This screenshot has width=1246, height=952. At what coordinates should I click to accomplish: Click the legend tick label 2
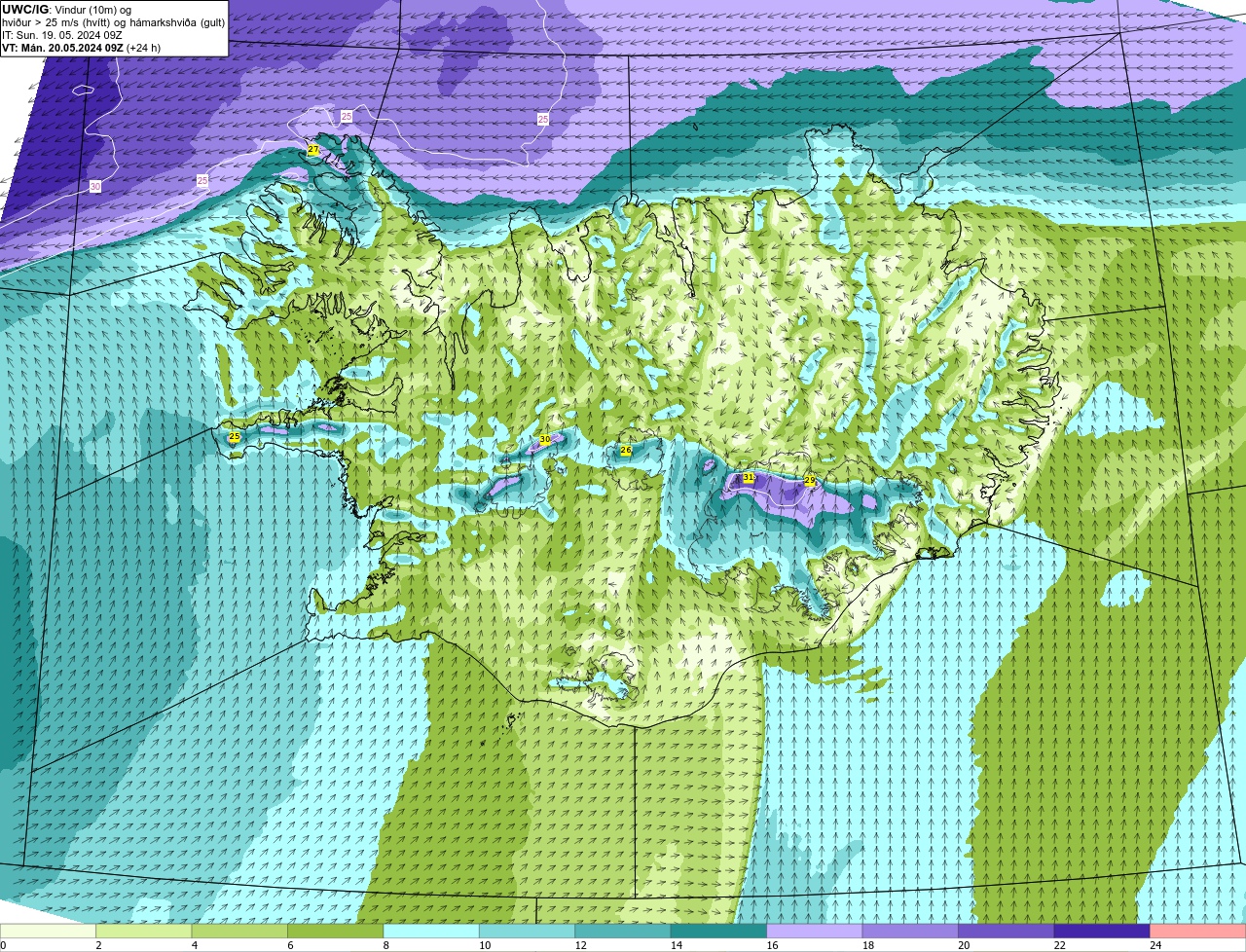click(98, 945)
